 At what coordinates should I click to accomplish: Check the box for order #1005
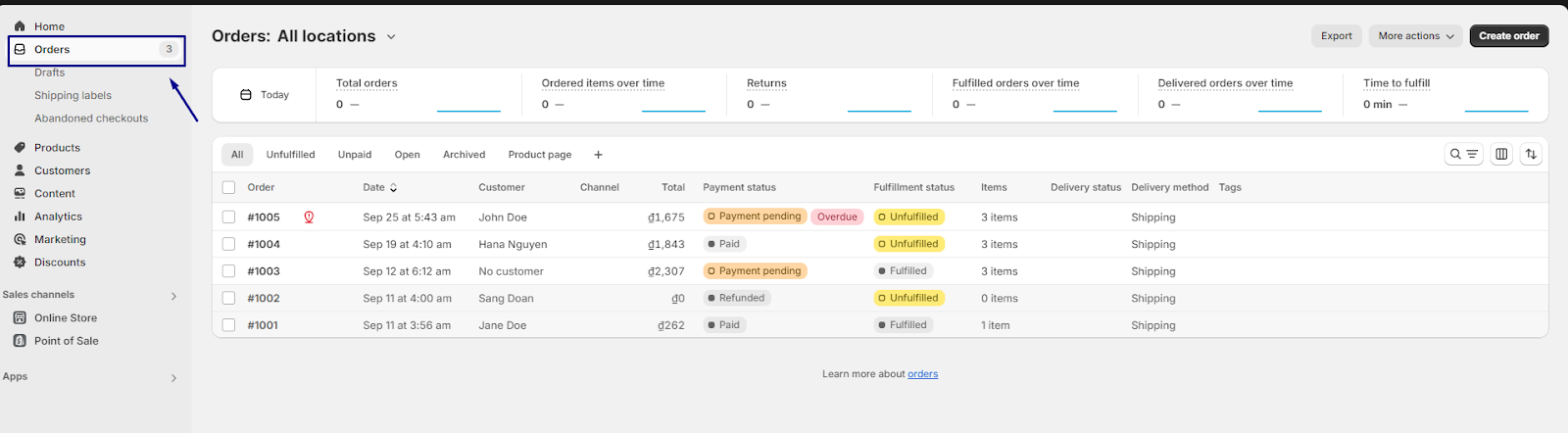(x=228, y=217)
